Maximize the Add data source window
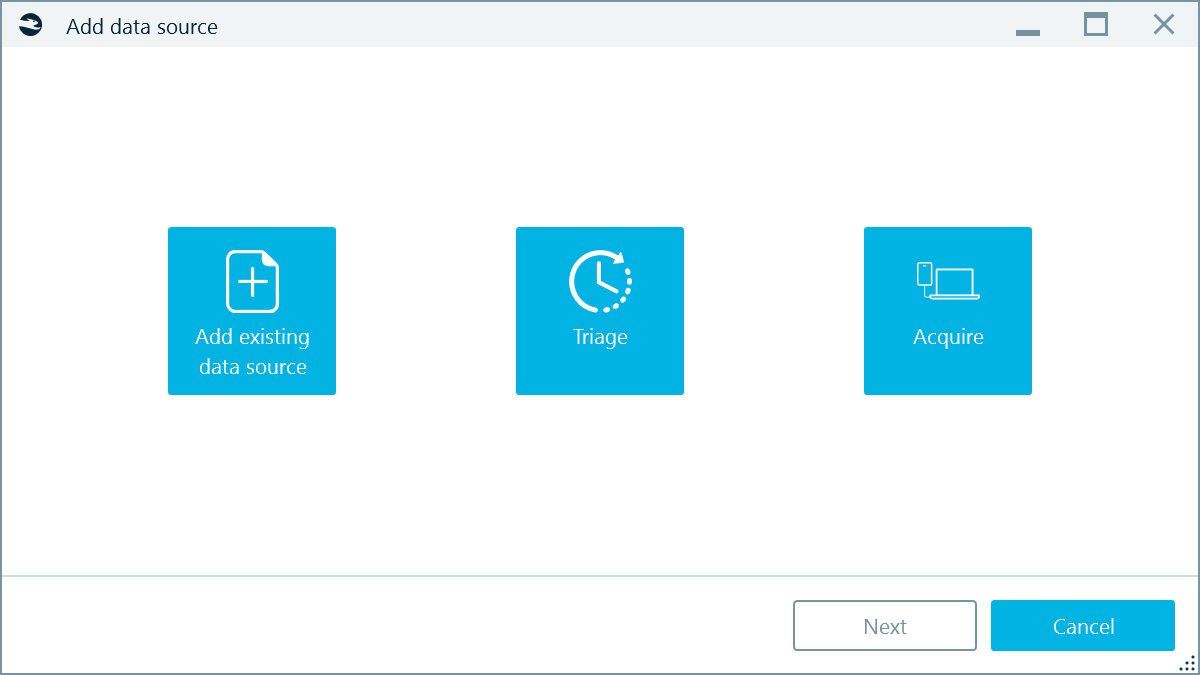This screenshot has height=675, width=1200. tap(1096, 25)
